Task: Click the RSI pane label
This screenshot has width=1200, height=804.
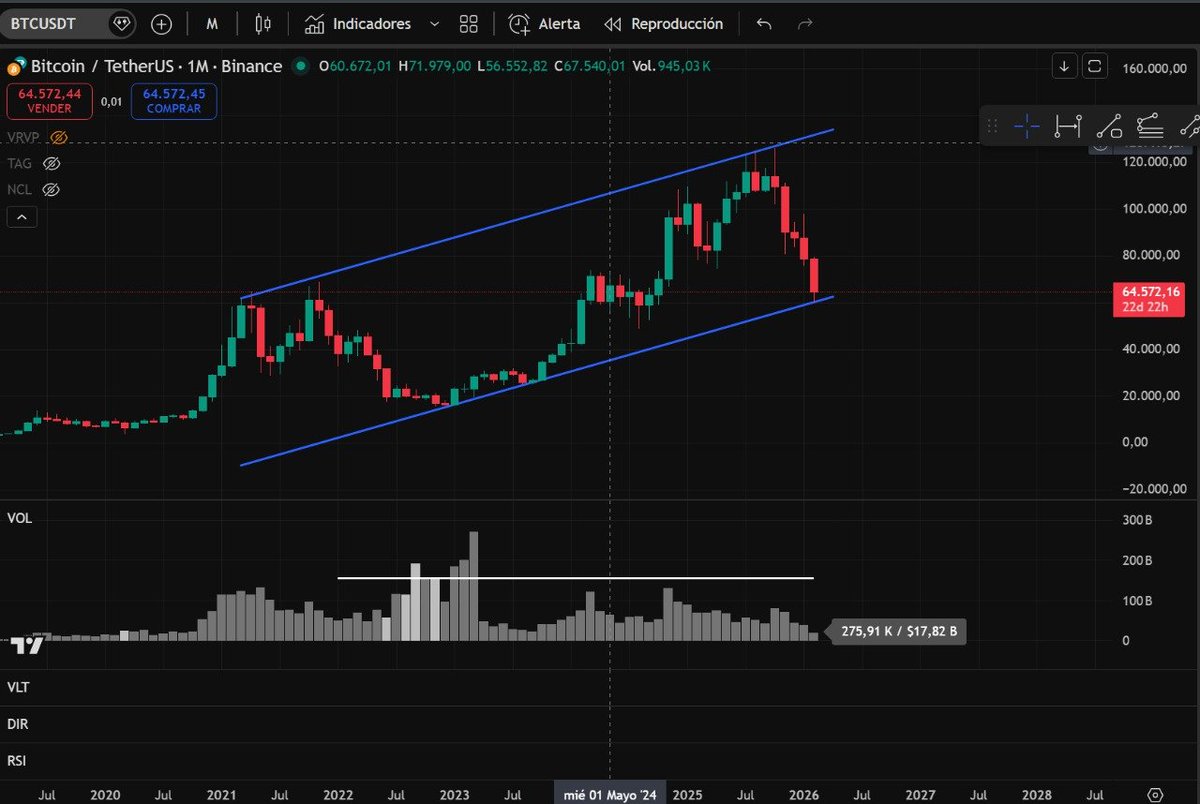Action: coord(17,761)
